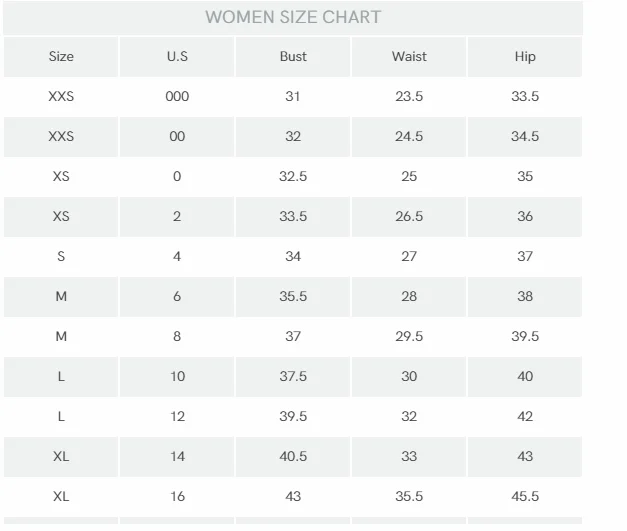The height and width of the screenshot is (531, 627).
Task: Select the Hip column header
Action: [x=525, y=57]
